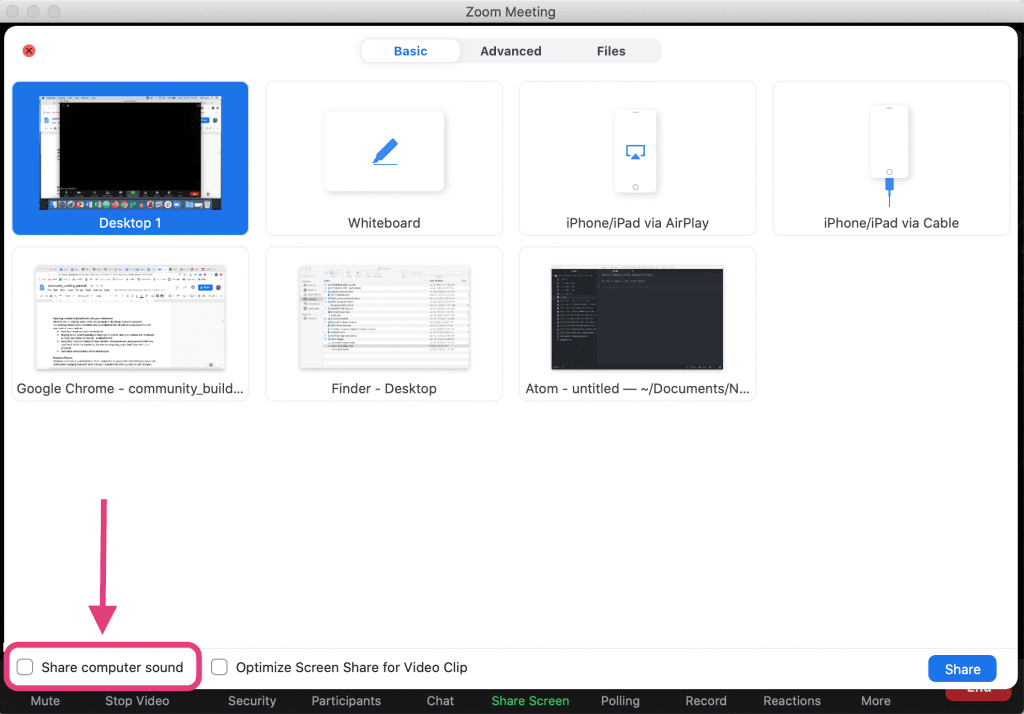Open Polling in the meeting toolbar
This screenshot has height=714, width=1024.
(x=620, y=700)
